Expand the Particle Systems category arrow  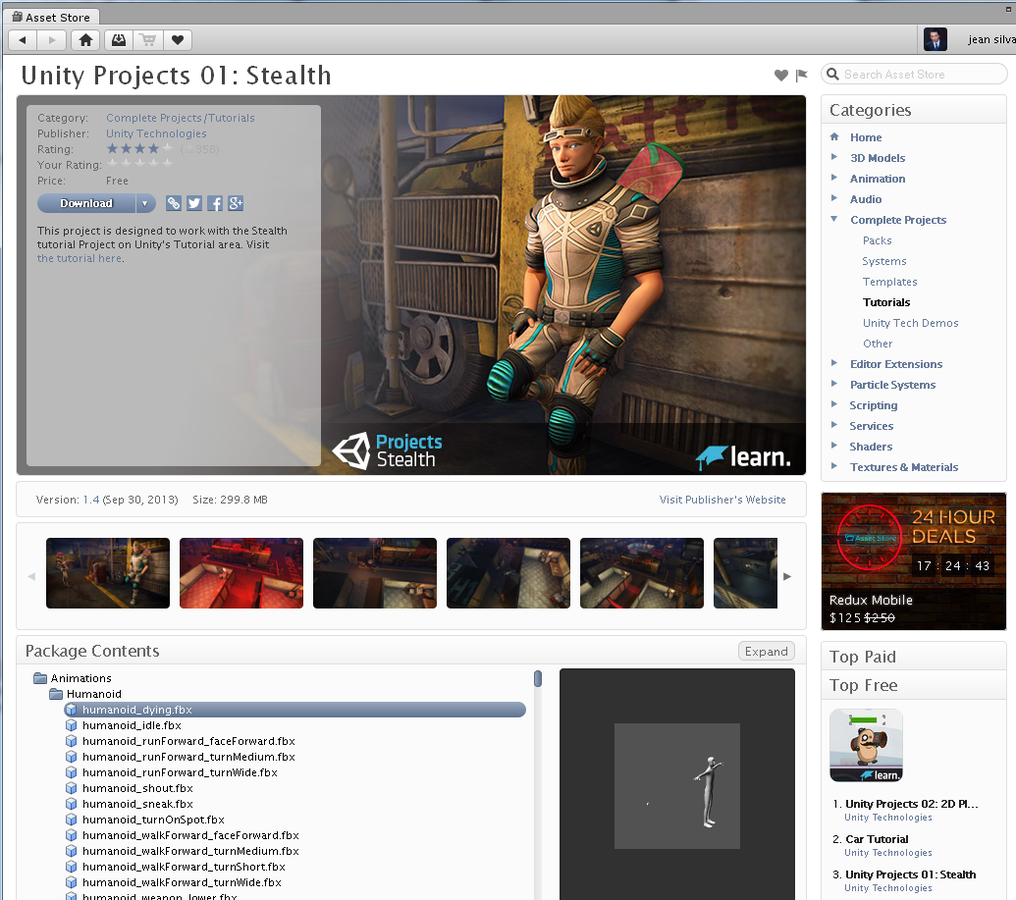pyautogui.click(x=835, y=384)
